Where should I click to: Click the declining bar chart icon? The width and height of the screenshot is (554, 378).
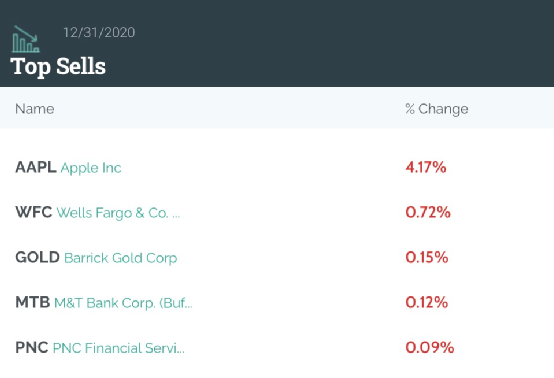point(26,39)
